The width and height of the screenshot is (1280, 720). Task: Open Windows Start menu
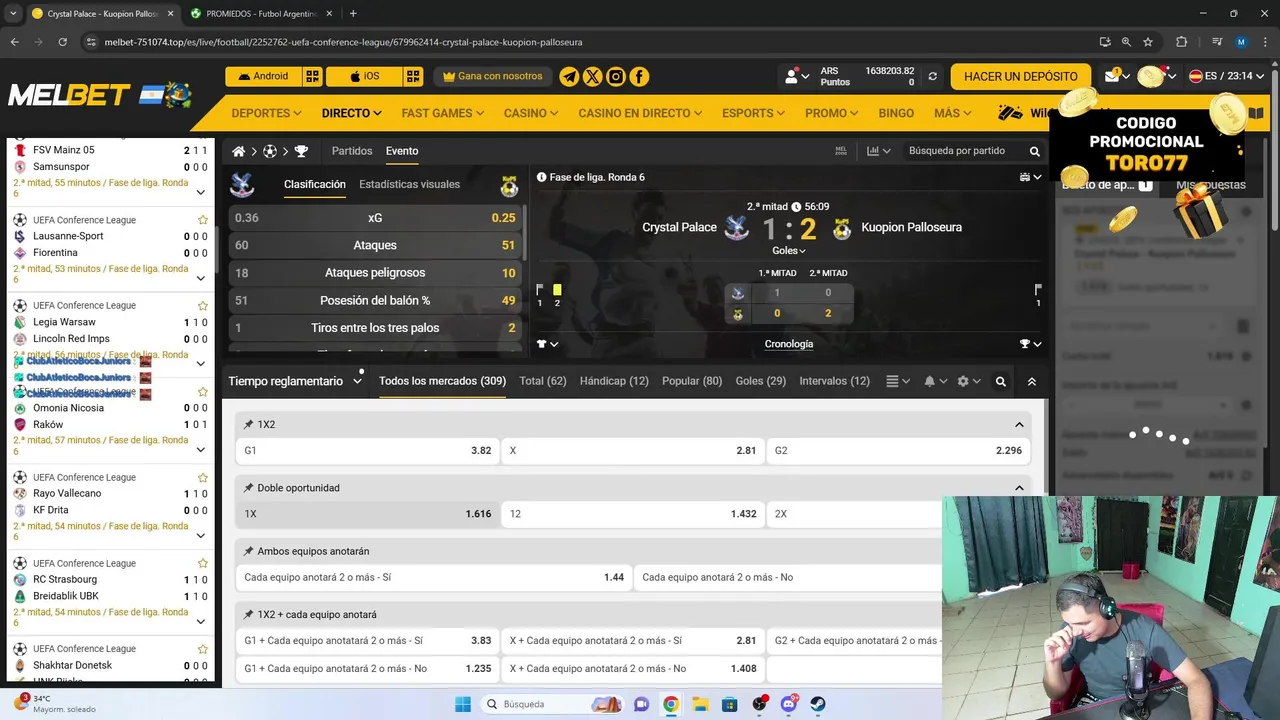(463, 704)
